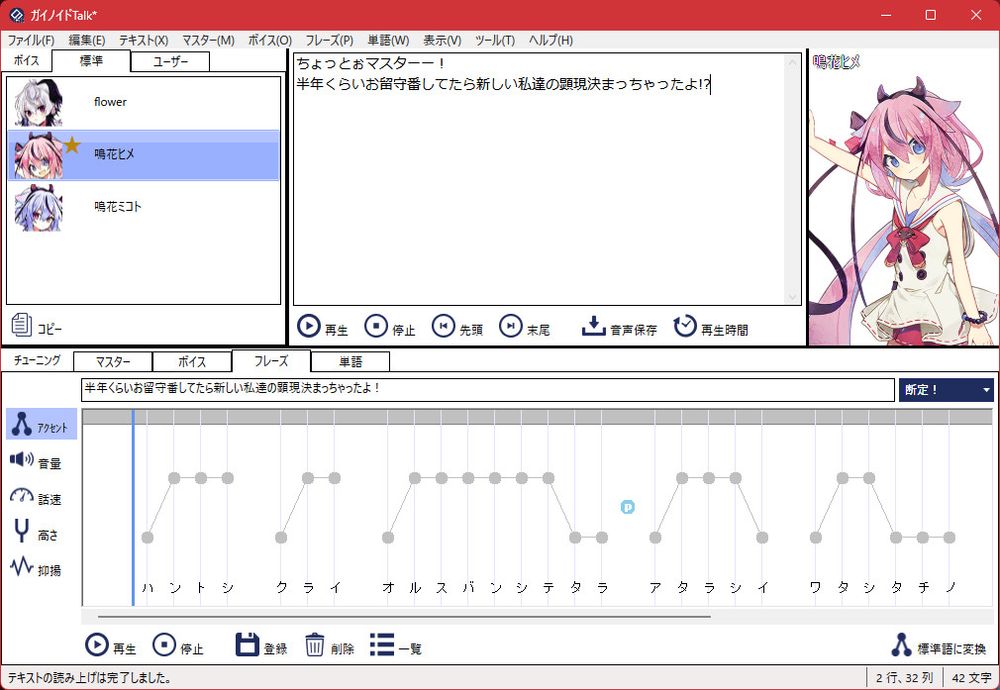The width and height of the screenshot is (1000, 690).
Task: Open the 編集(E) menu
Action: pyautogui.click(x=87, y=40)
